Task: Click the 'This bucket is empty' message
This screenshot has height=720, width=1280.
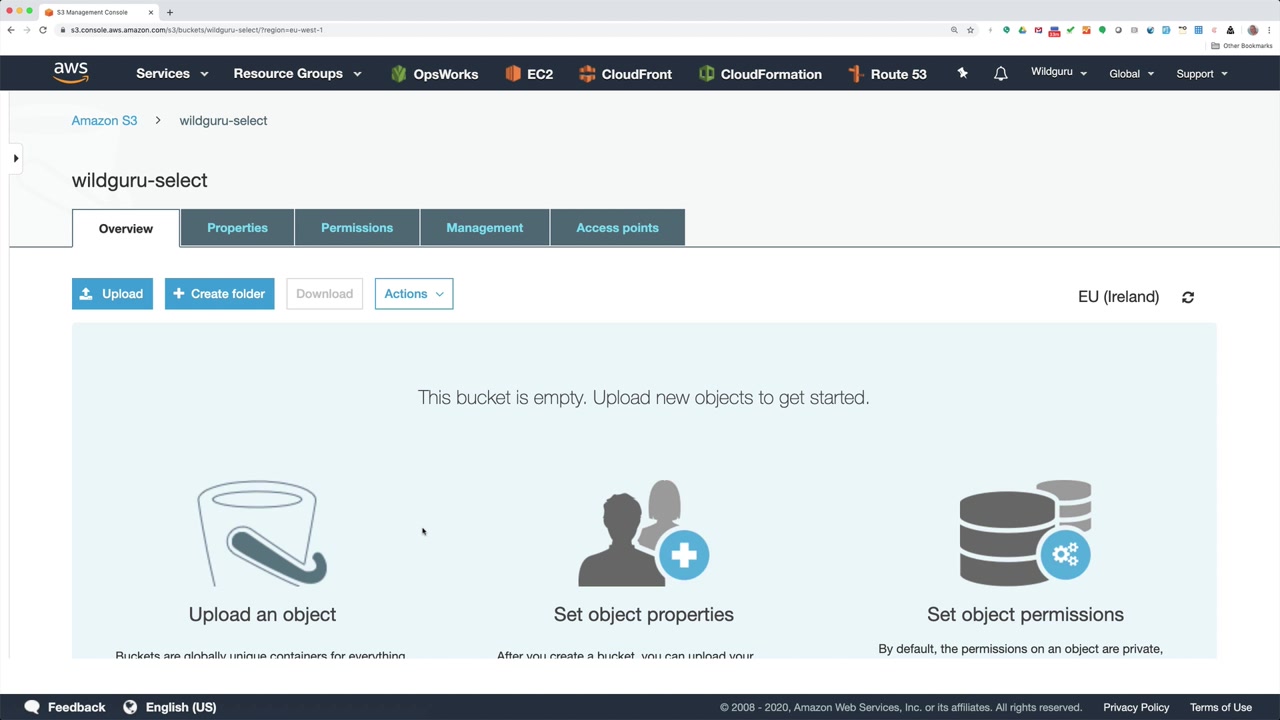Action: pyautogui.click(x=643, y=398)
